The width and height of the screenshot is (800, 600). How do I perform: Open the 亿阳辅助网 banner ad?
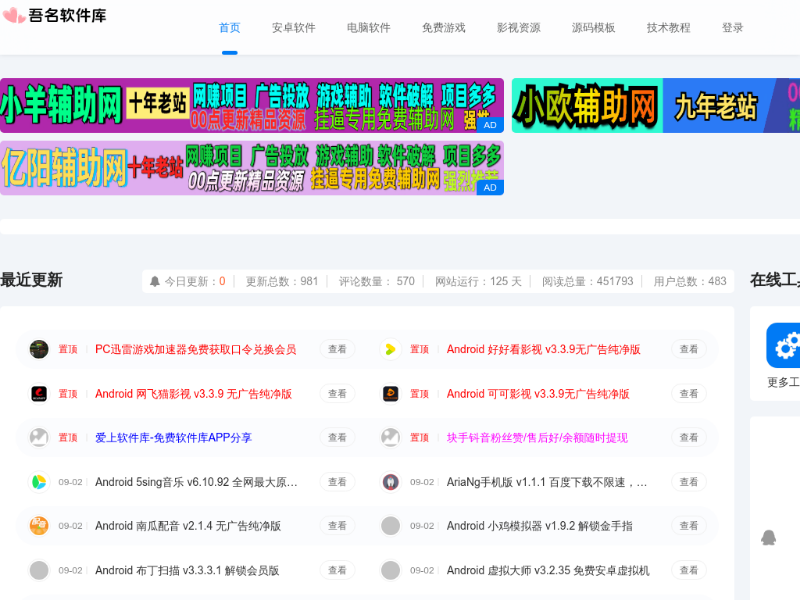coord(252,168)
